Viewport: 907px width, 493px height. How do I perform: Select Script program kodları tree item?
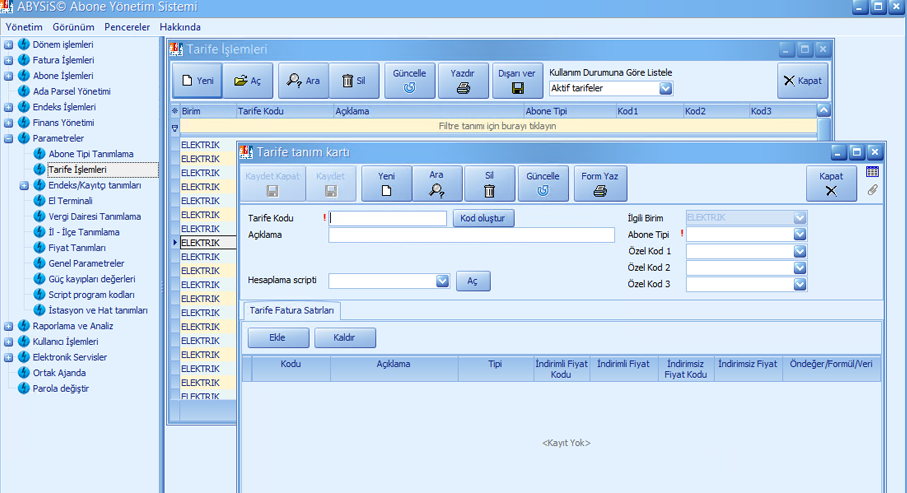(91, 295)
